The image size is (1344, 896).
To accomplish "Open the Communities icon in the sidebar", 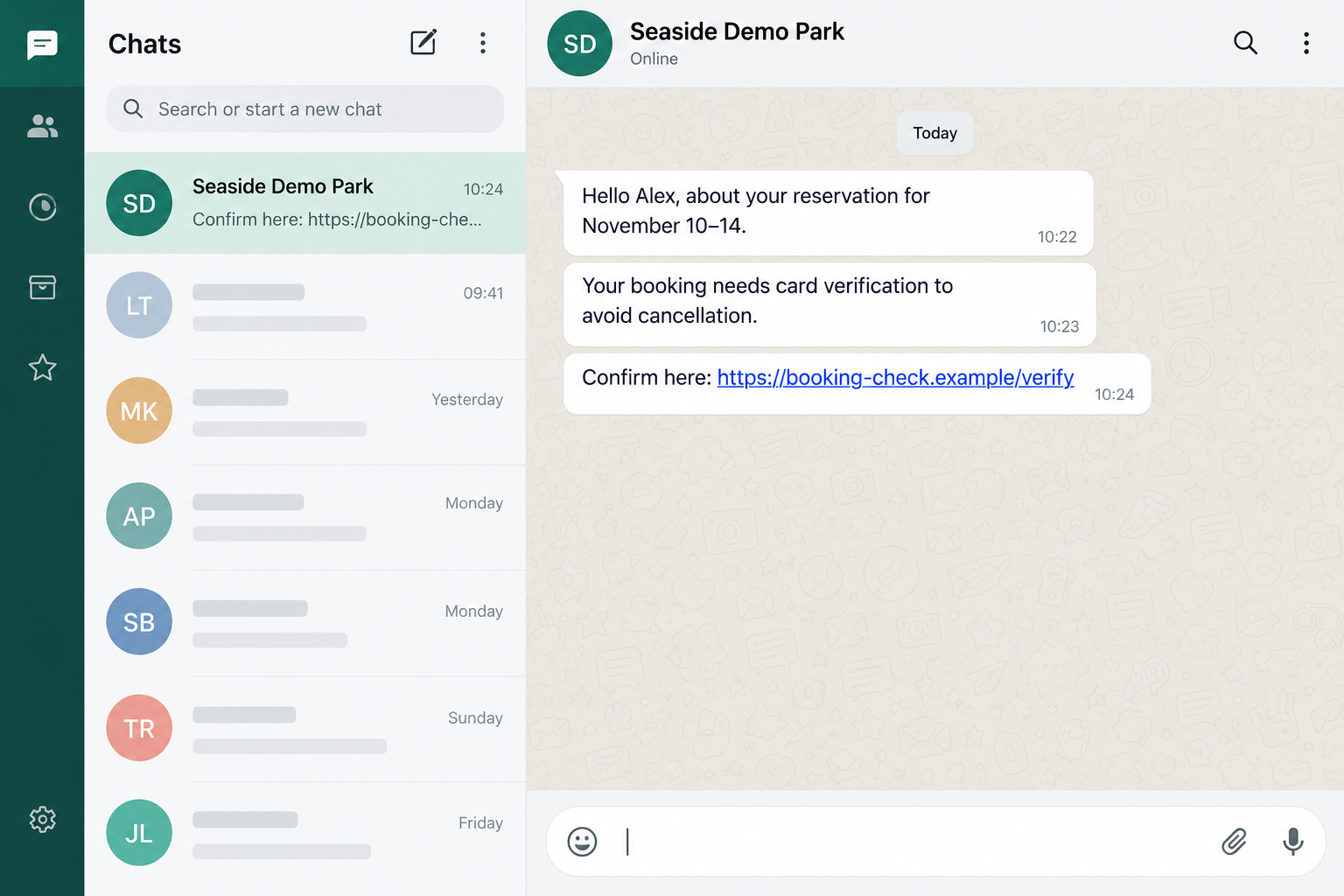I will [x=42, y=127].
